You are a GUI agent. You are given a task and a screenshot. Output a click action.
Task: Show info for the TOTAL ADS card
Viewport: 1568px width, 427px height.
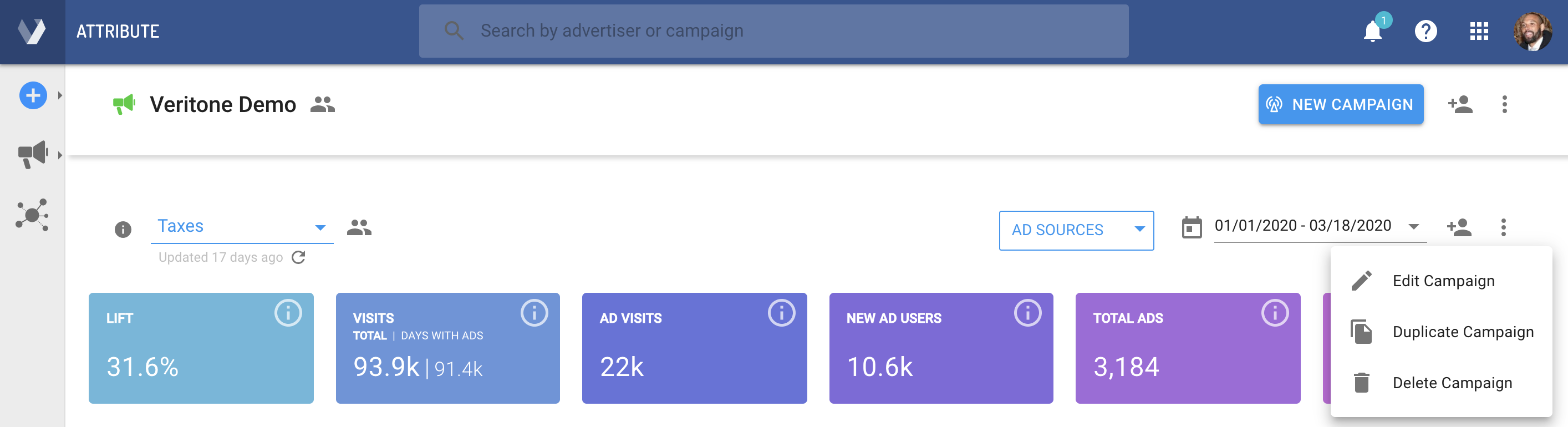[x=1274, y=313]
